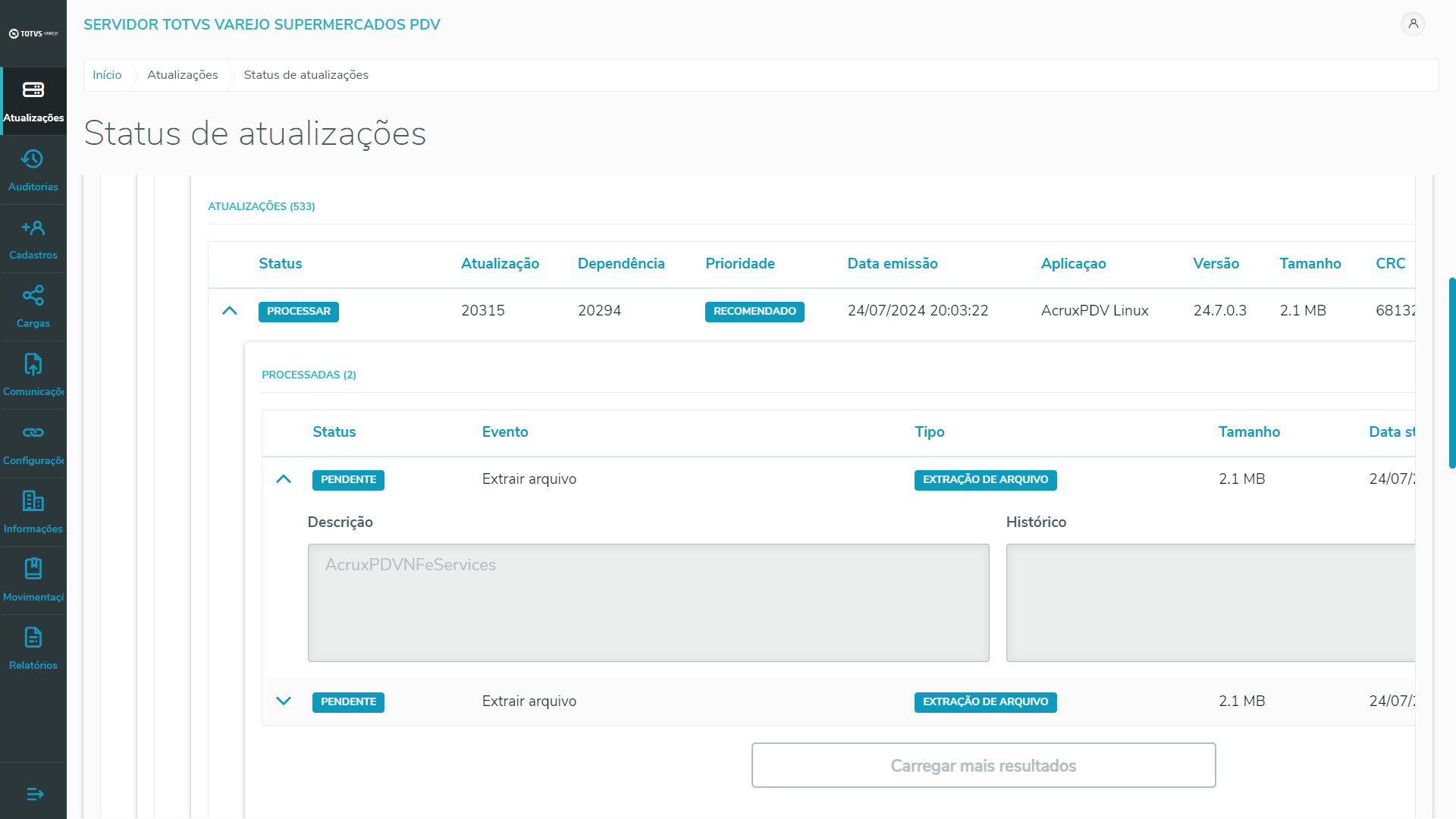The image size is (1456, 819).
Task: Open the Cargas share icon
Action: coord(33,297)
